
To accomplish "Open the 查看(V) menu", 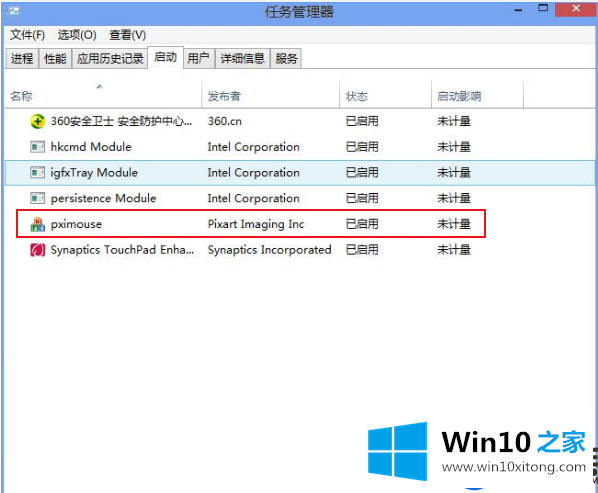I will click(128, 35).
